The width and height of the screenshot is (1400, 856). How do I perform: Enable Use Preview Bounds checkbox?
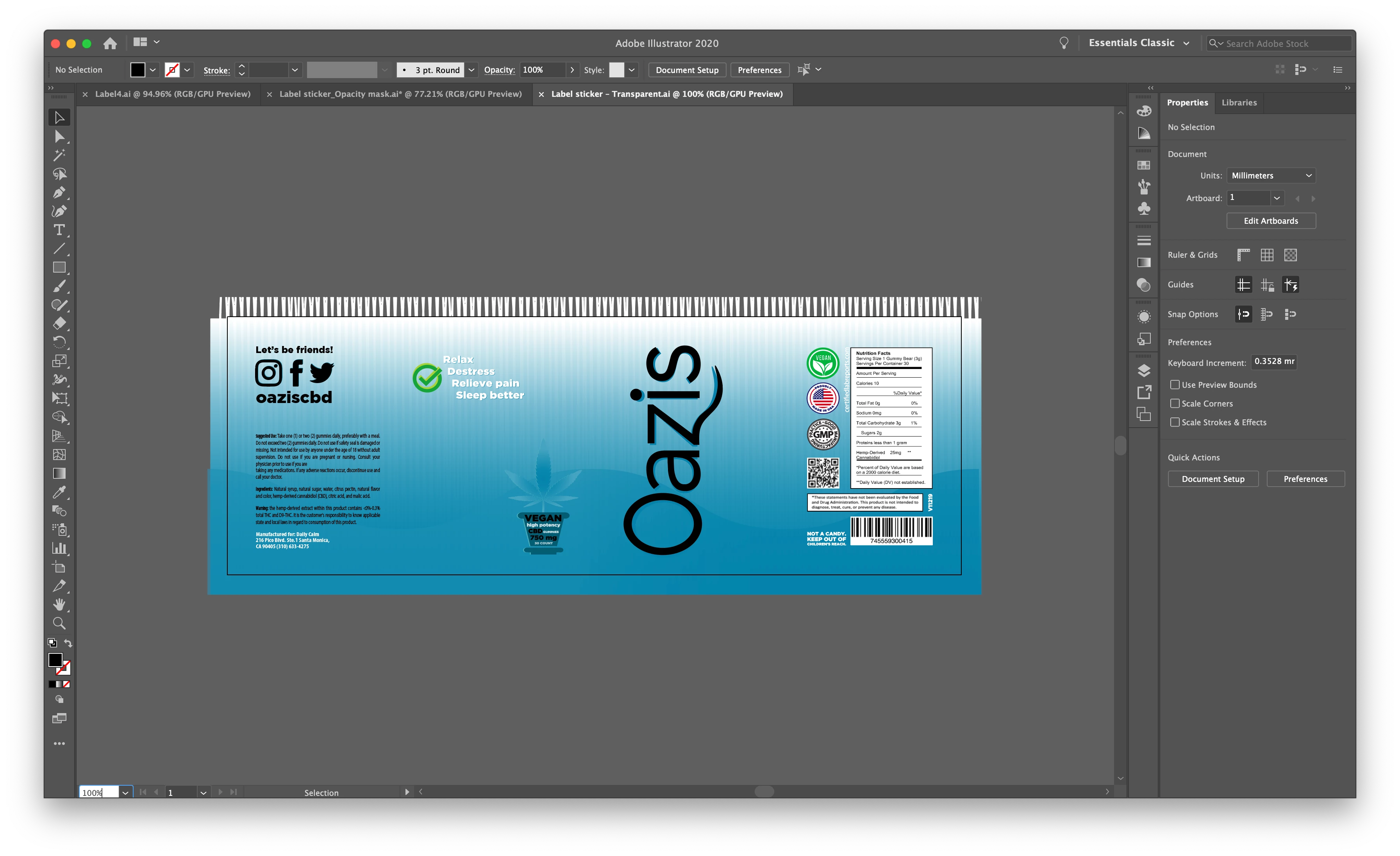(1175, 385)
